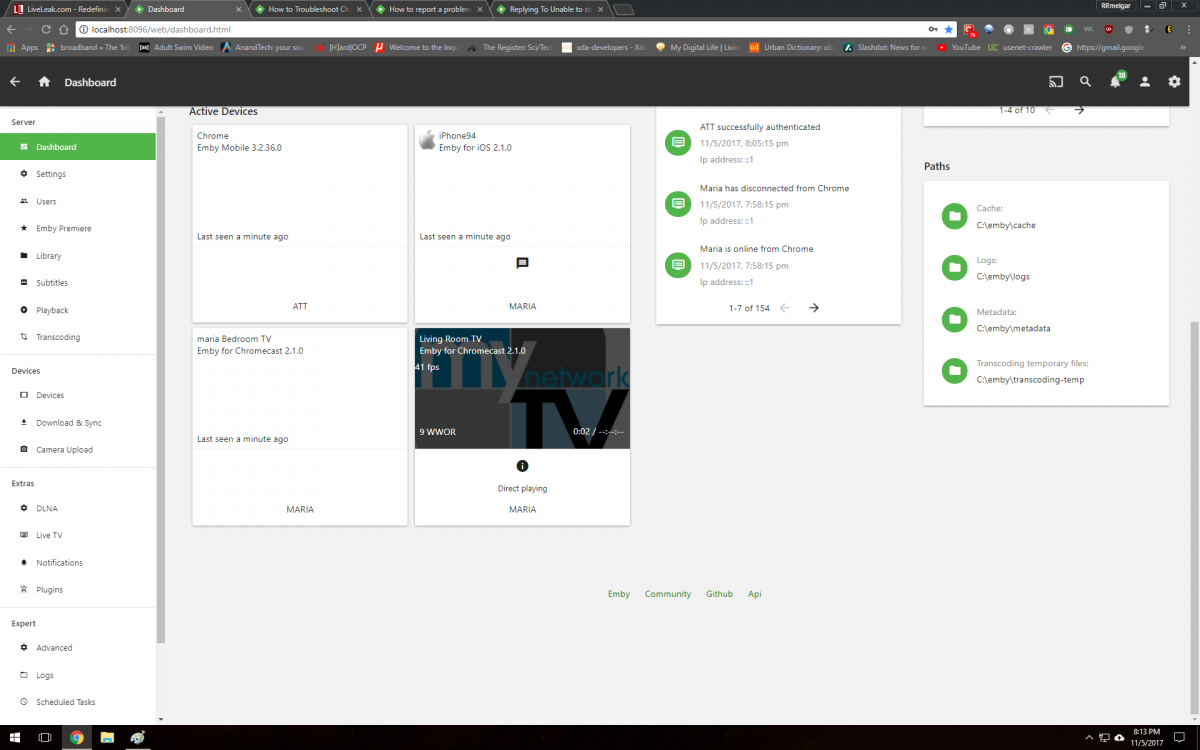Screen dimensions: 1200x750
Task: Click the sidebar vertical scrollbar
Action: 161,380
